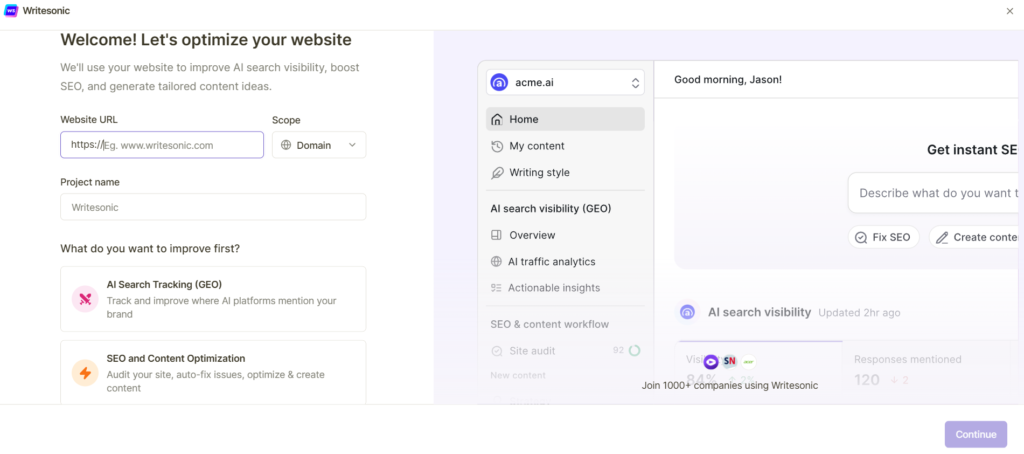This screenshot has height=454, width=1024.
Task: Choose the SEO and Content Optimization option
Action: click(x=213, y=373)
